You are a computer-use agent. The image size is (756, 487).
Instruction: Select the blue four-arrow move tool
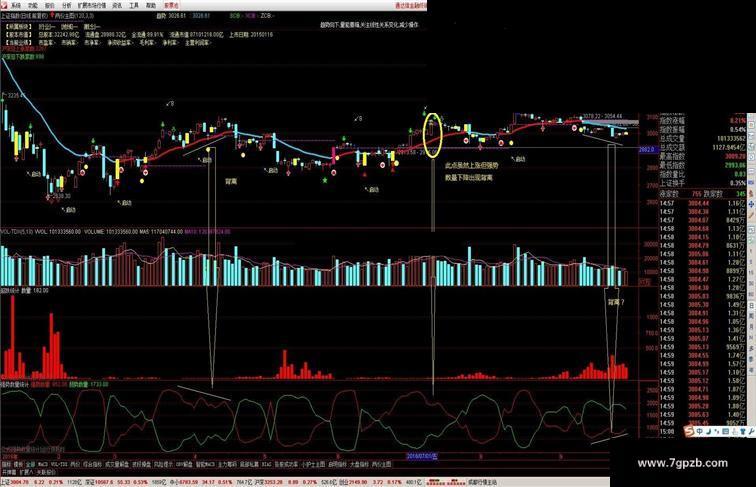point(751,204)
